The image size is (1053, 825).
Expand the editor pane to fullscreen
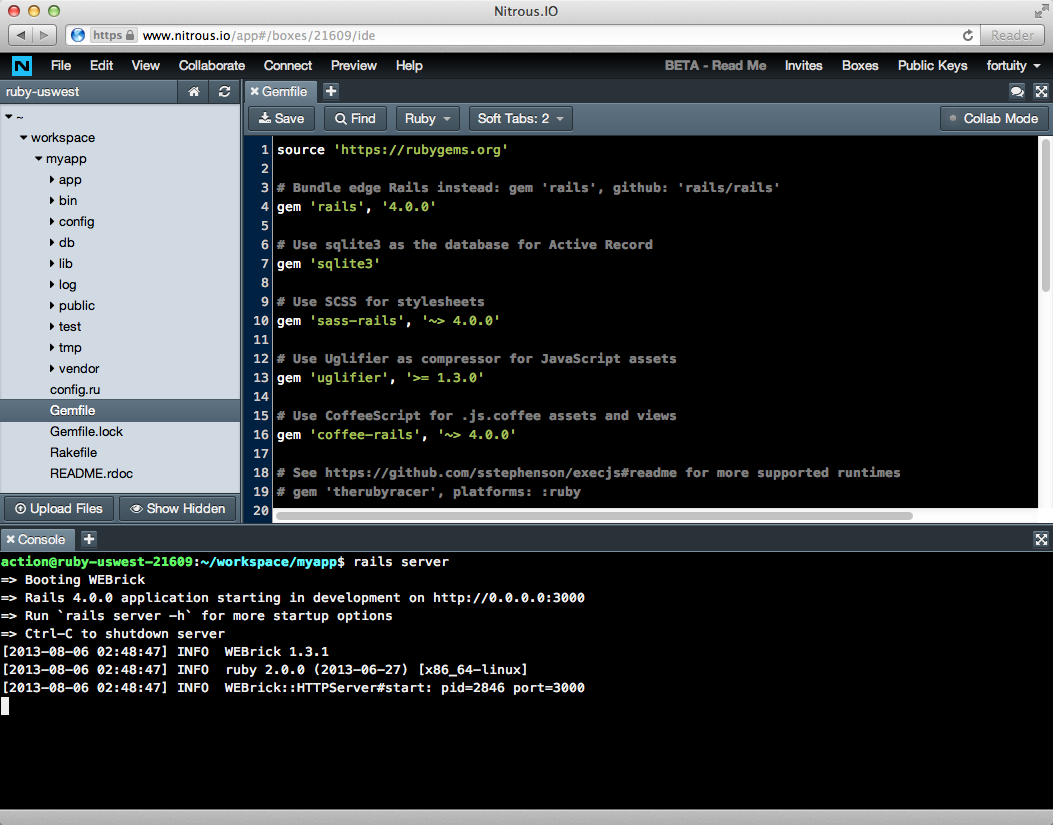pos(1041,91)
